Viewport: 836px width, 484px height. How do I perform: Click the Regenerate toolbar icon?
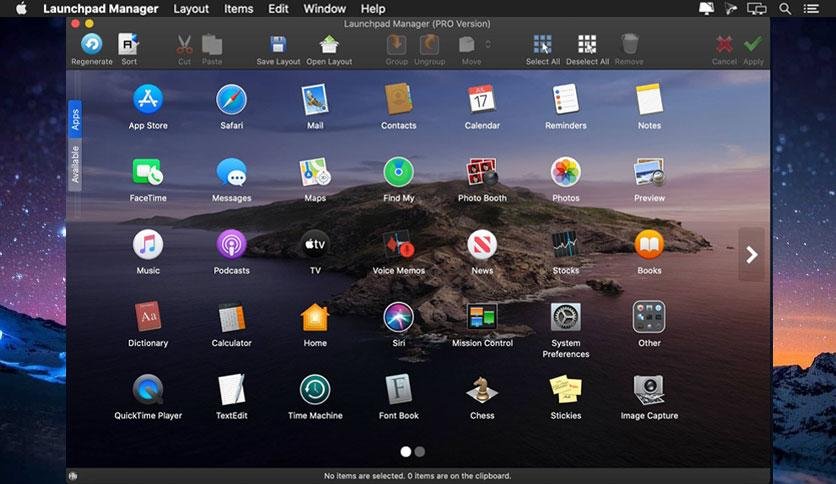92,44
